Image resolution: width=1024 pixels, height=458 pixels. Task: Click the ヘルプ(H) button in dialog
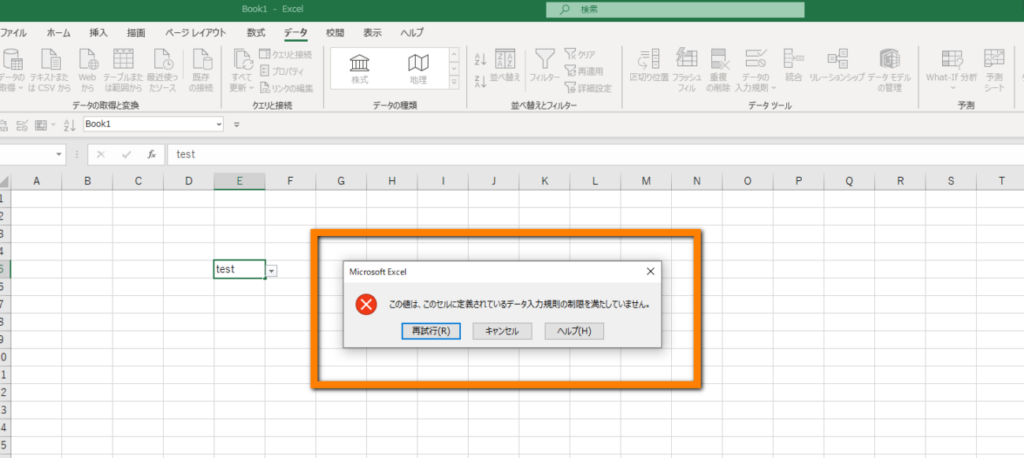tap(574, 331)
